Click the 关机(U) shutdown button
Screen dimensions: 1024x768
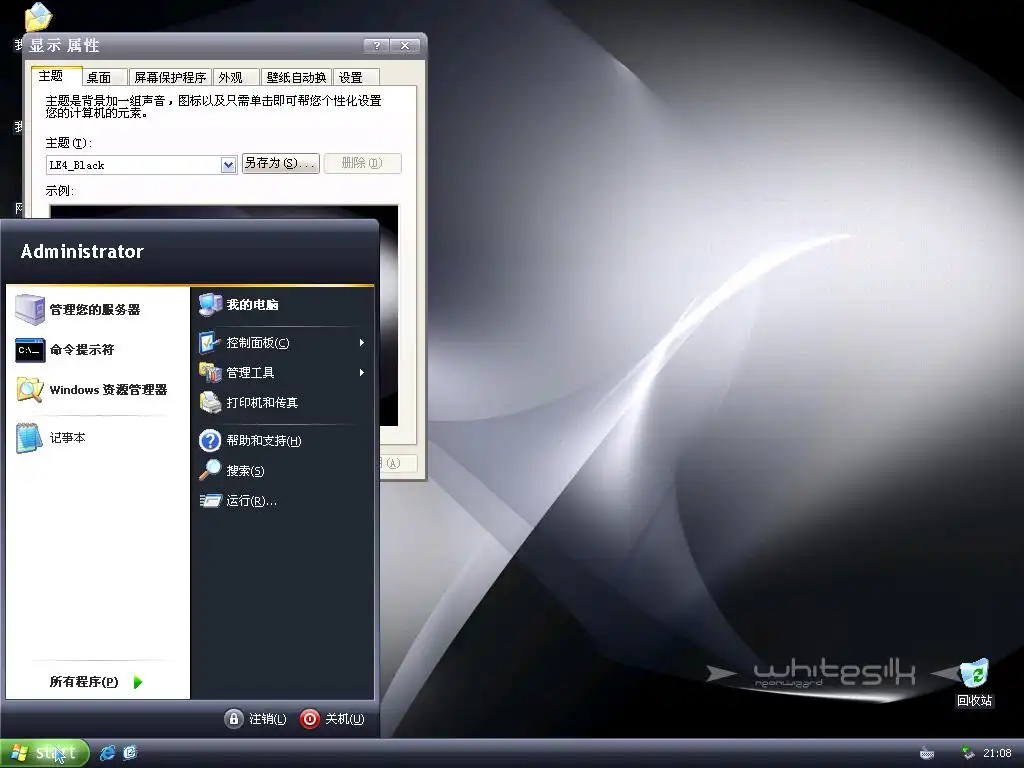point(332,719)
